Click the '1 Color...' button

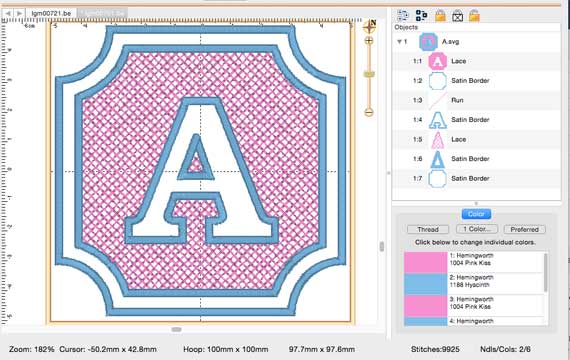click(x=477, y=229)
